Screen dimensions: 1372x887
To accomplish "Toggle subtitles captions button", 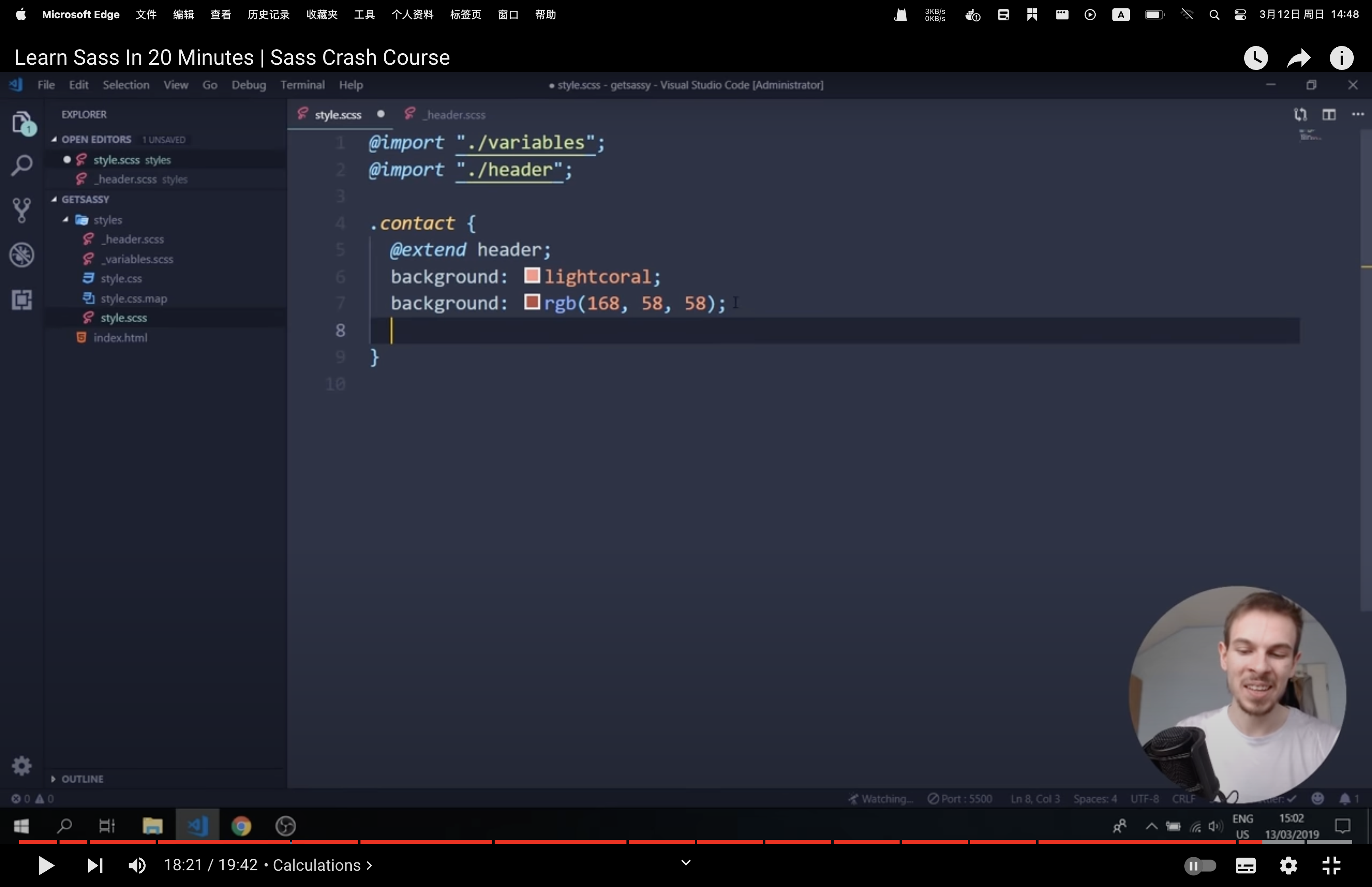I will point(1245,865).
